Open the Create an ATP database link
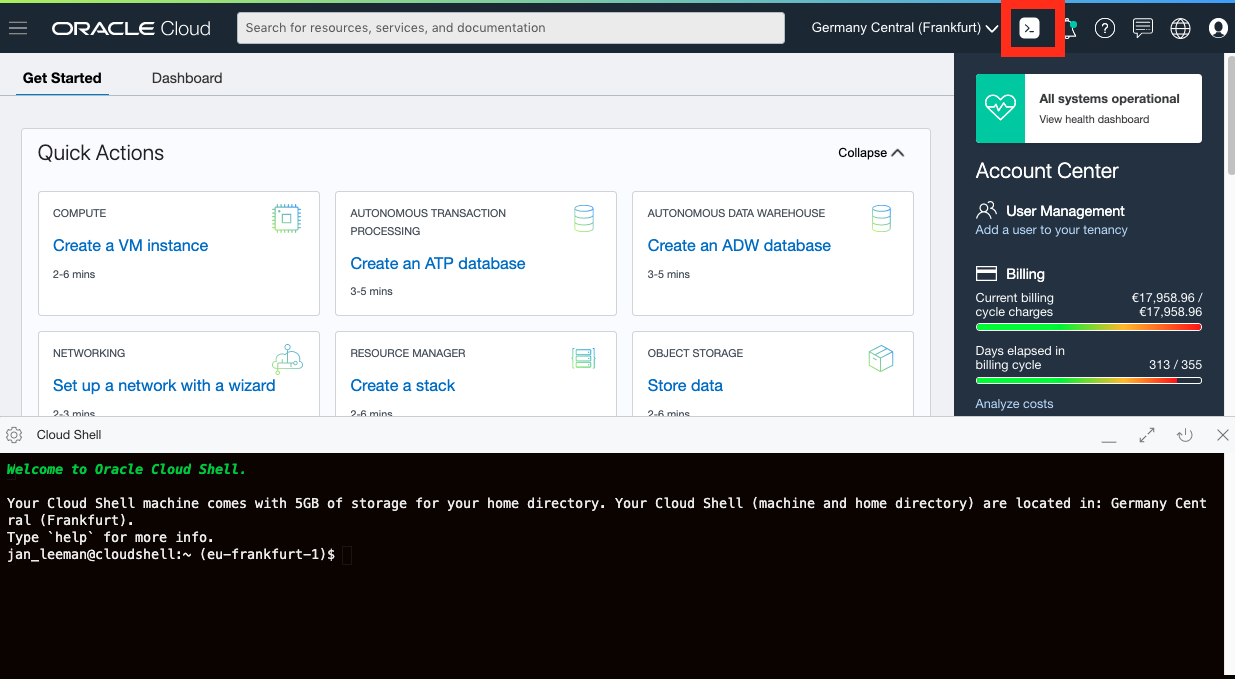 (x=438, y=264)
